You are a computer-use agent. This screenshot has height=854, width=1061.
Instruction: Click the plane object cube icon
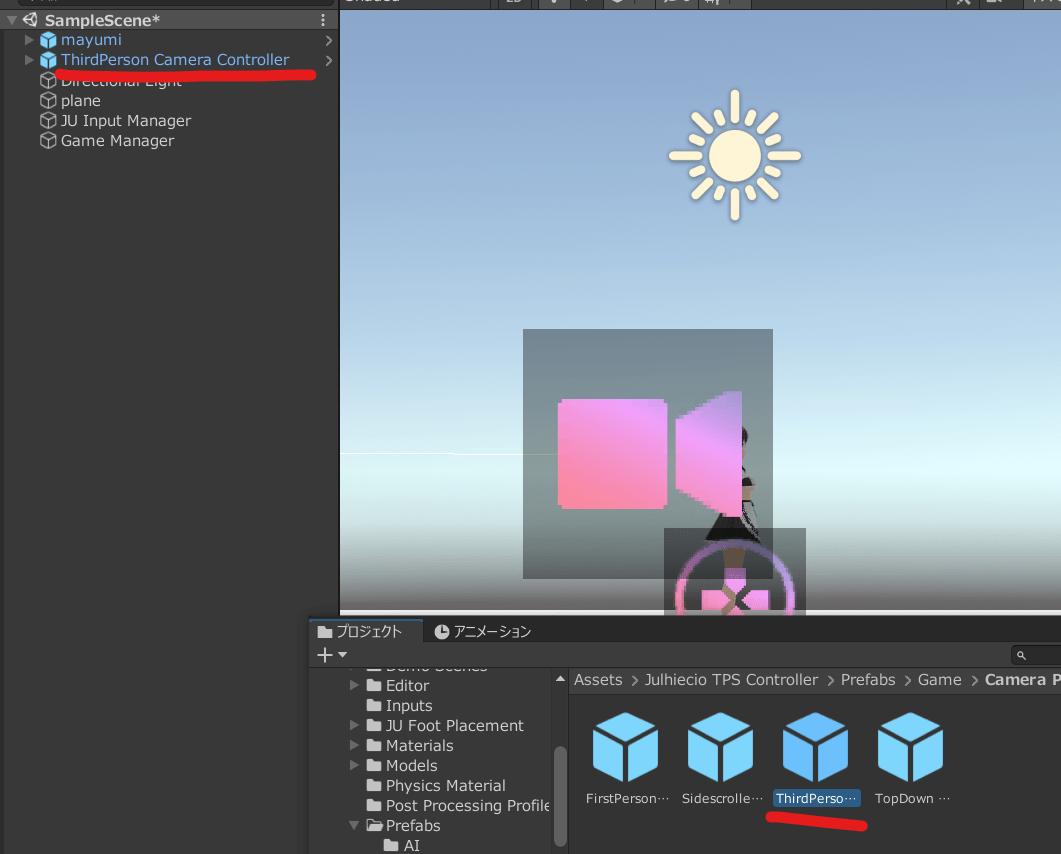pyautogui.click(x=48, y=101)
